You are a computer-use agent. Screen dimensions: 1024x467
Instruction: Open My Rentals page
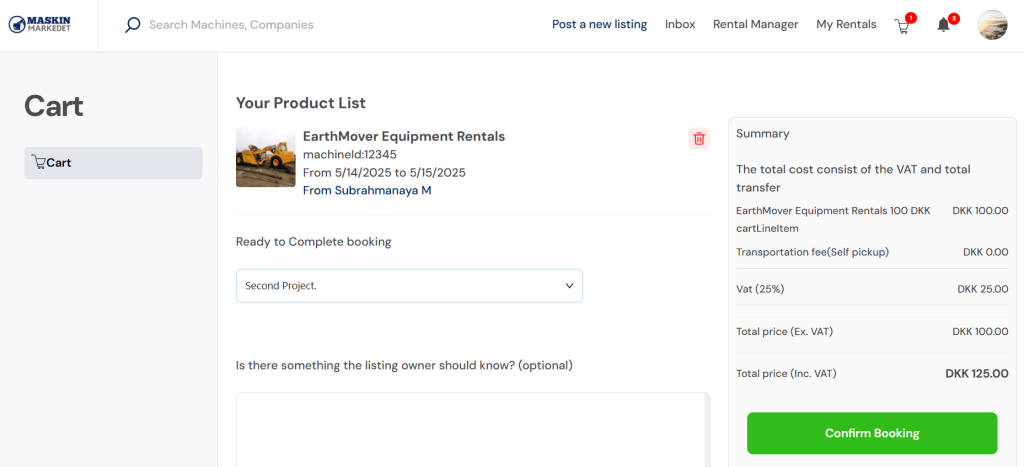[846, 25]
